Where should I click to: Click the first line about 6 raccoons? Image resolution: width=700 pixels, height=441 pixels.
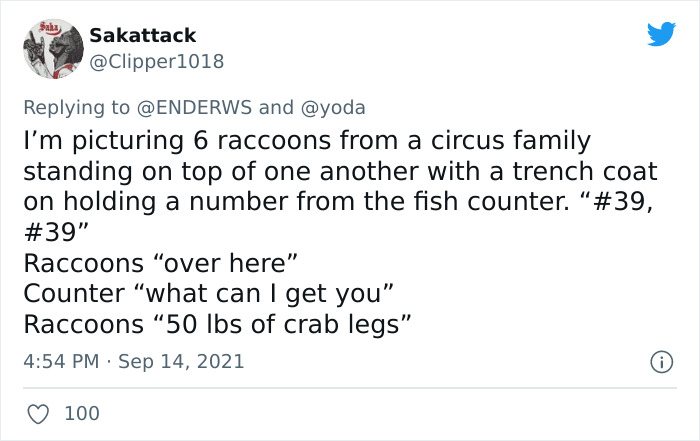coord(307,141)
